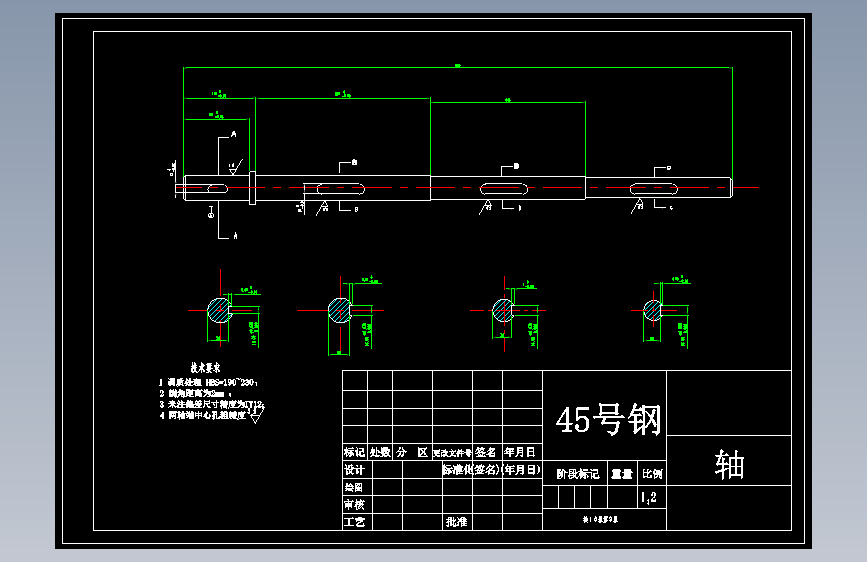Click the '处数' header cell
This screenshot has width=867, height=562.
tap(380, 452)
